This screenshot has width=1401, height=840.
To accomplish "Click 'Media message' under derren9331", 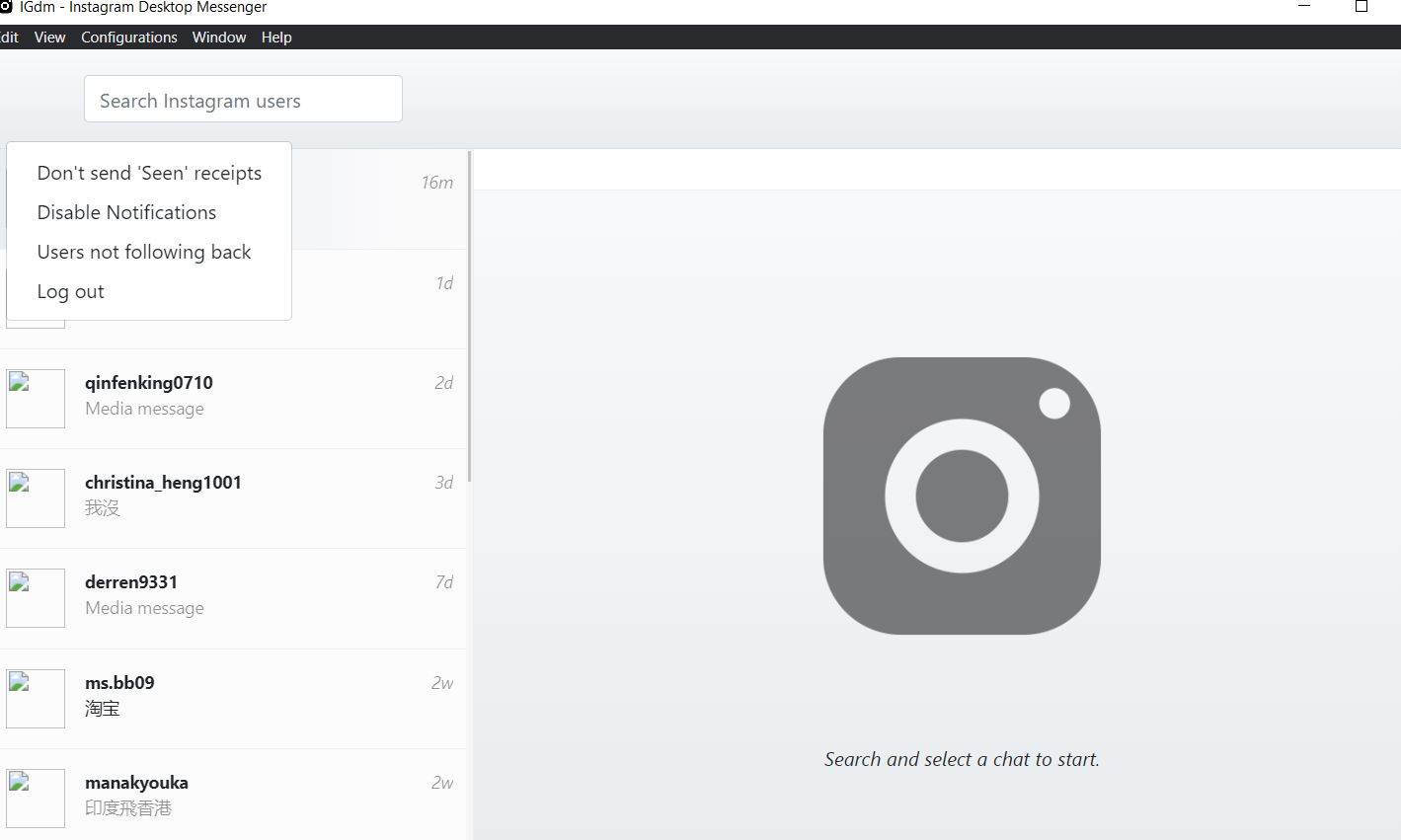I will click(144, 608).
